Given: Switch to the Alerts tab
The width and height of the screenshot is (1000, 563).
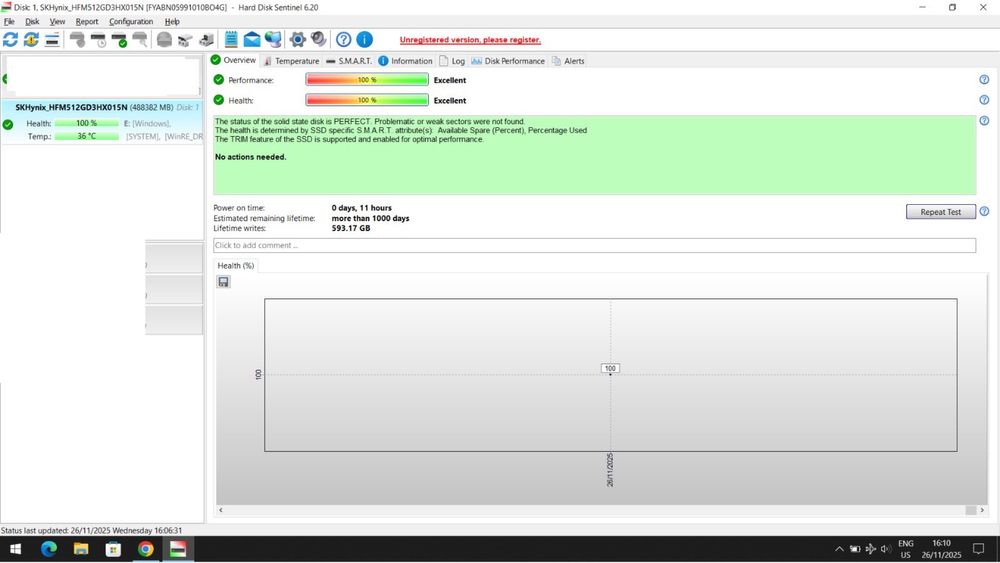Looking at the screenshot, I should (568, 61).
